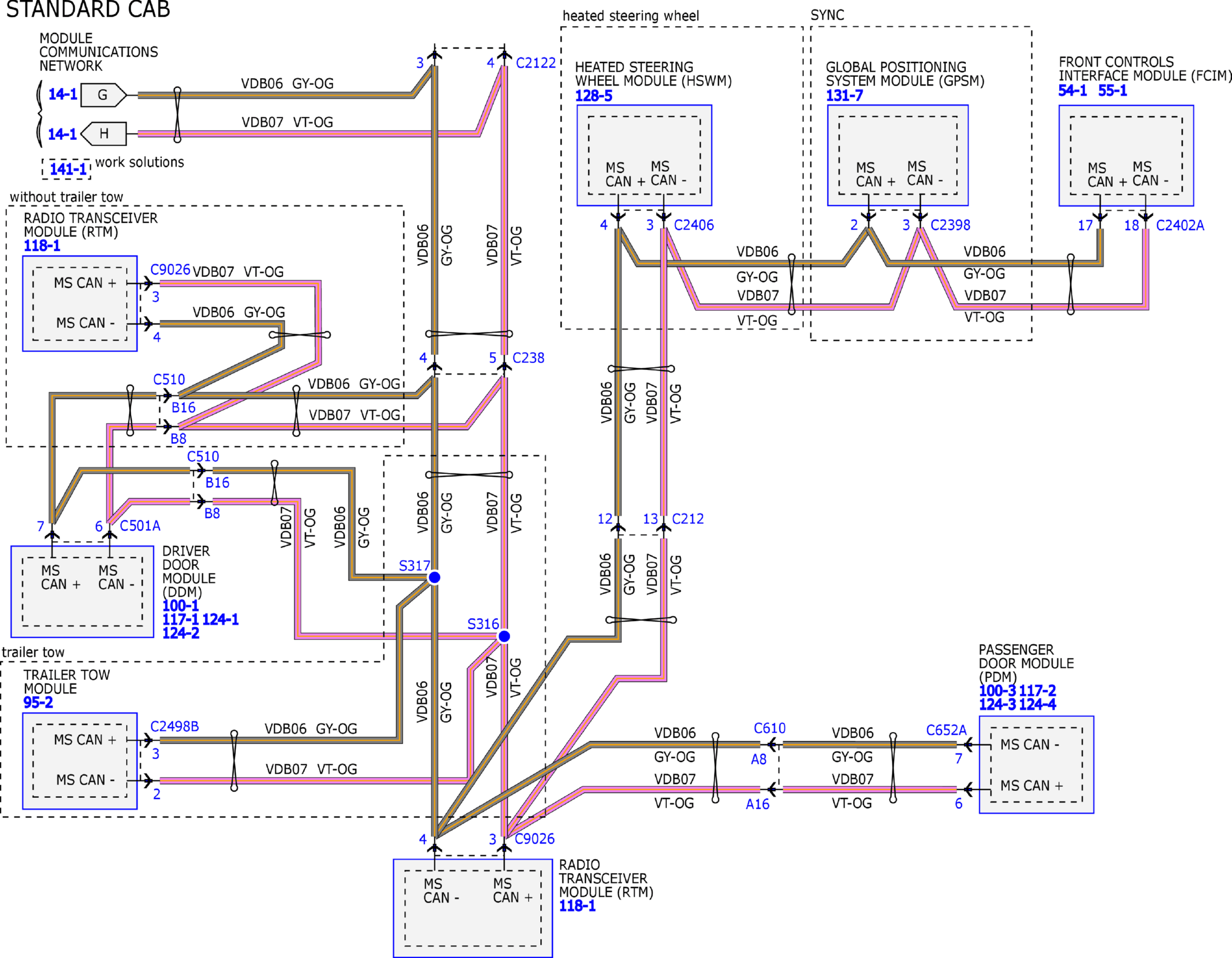Click the S316 splice junction dot
This screenshot has height=958, width=1232.
pyautogui.click(x=504, y=636)
